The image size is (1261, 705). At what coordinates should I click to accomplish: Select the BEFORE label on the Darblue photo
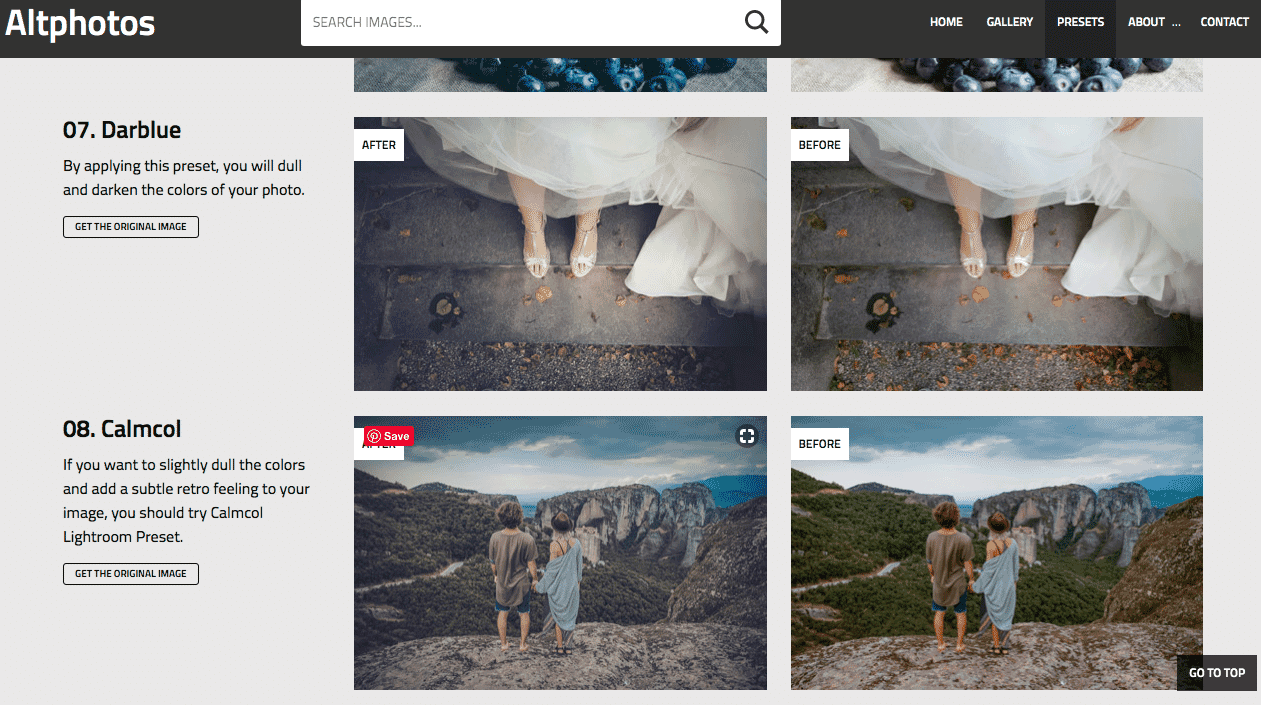click(x=819, y=144)
